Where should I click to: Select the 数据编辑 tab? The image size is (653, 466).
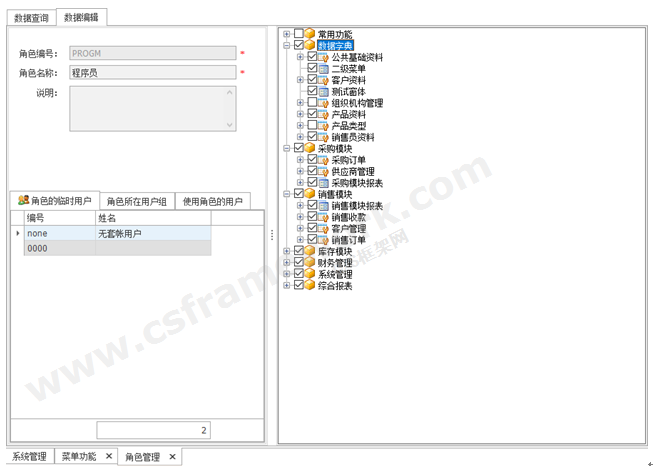[81, 17]
